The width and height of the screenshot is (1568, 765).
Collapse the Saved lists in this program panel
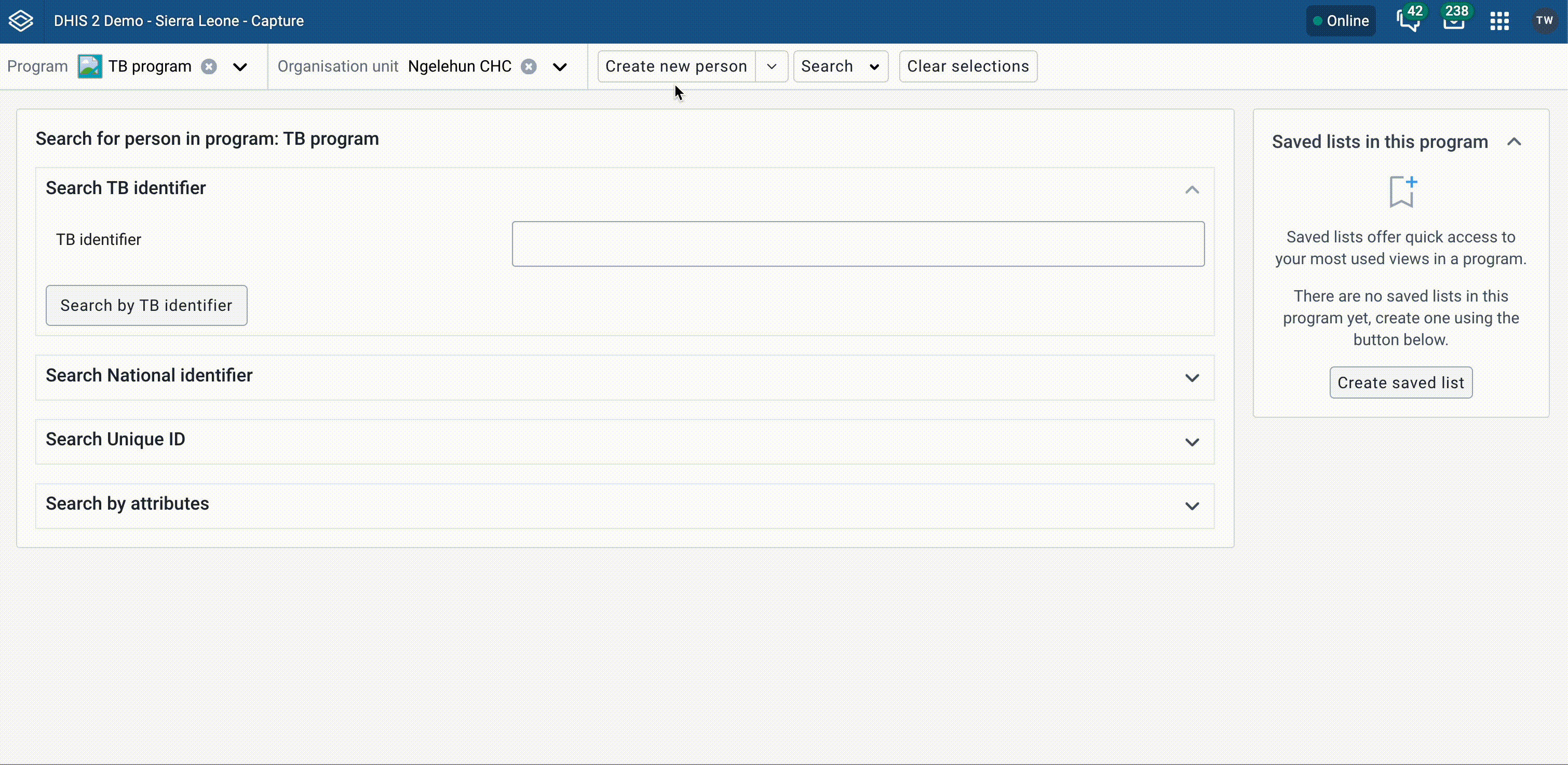[x=1515, y=141]
